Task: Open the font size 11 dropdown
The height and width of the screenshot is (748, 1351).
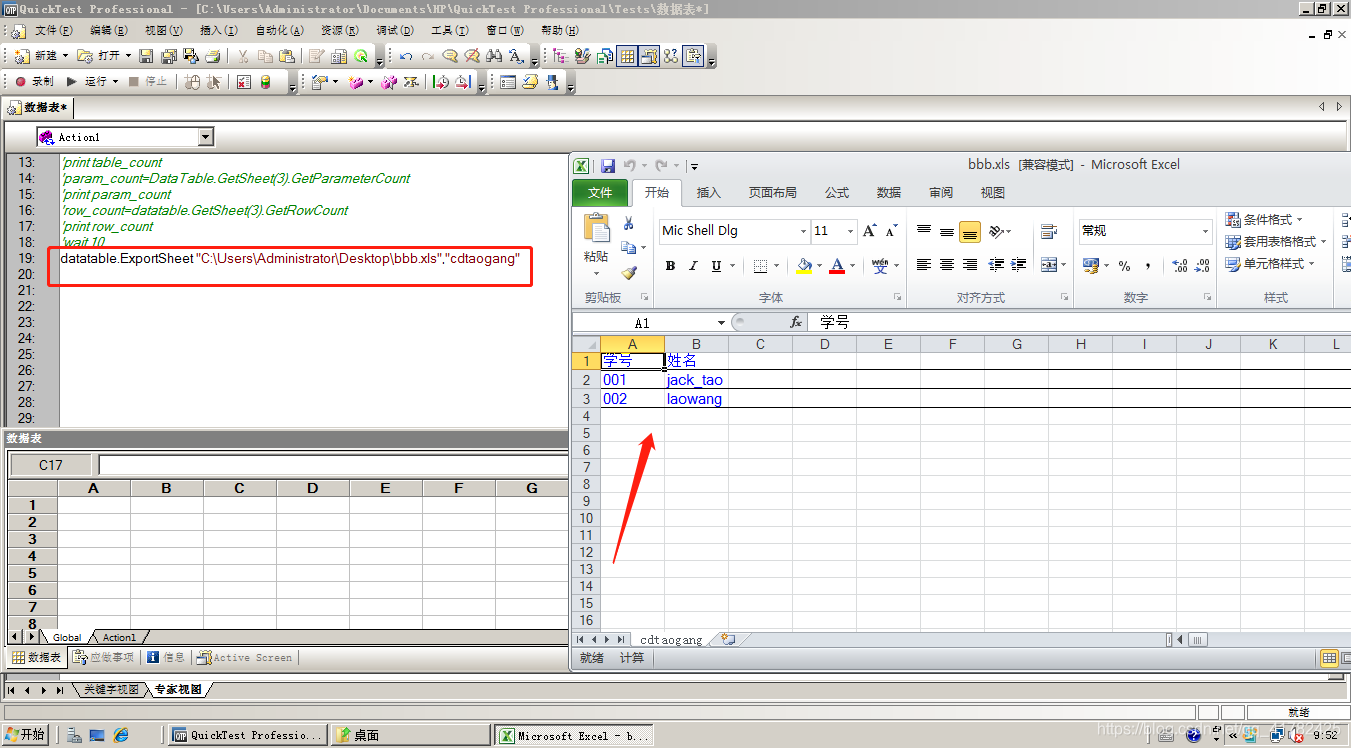Action: pyautogui.click(x=851, y=231)
